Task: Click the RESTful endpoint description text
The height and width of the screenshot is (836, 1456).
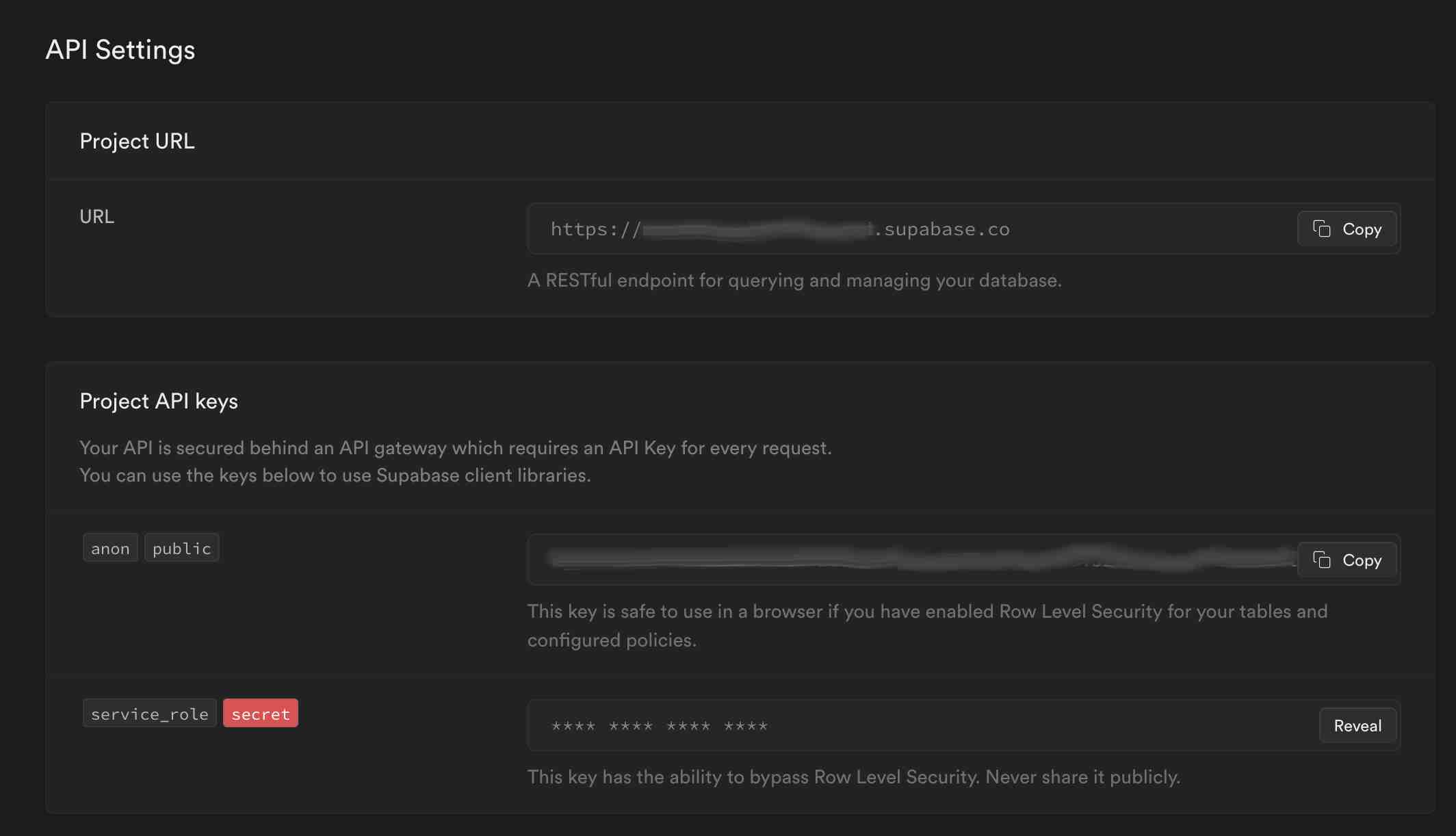Action: tap(794, 280)
